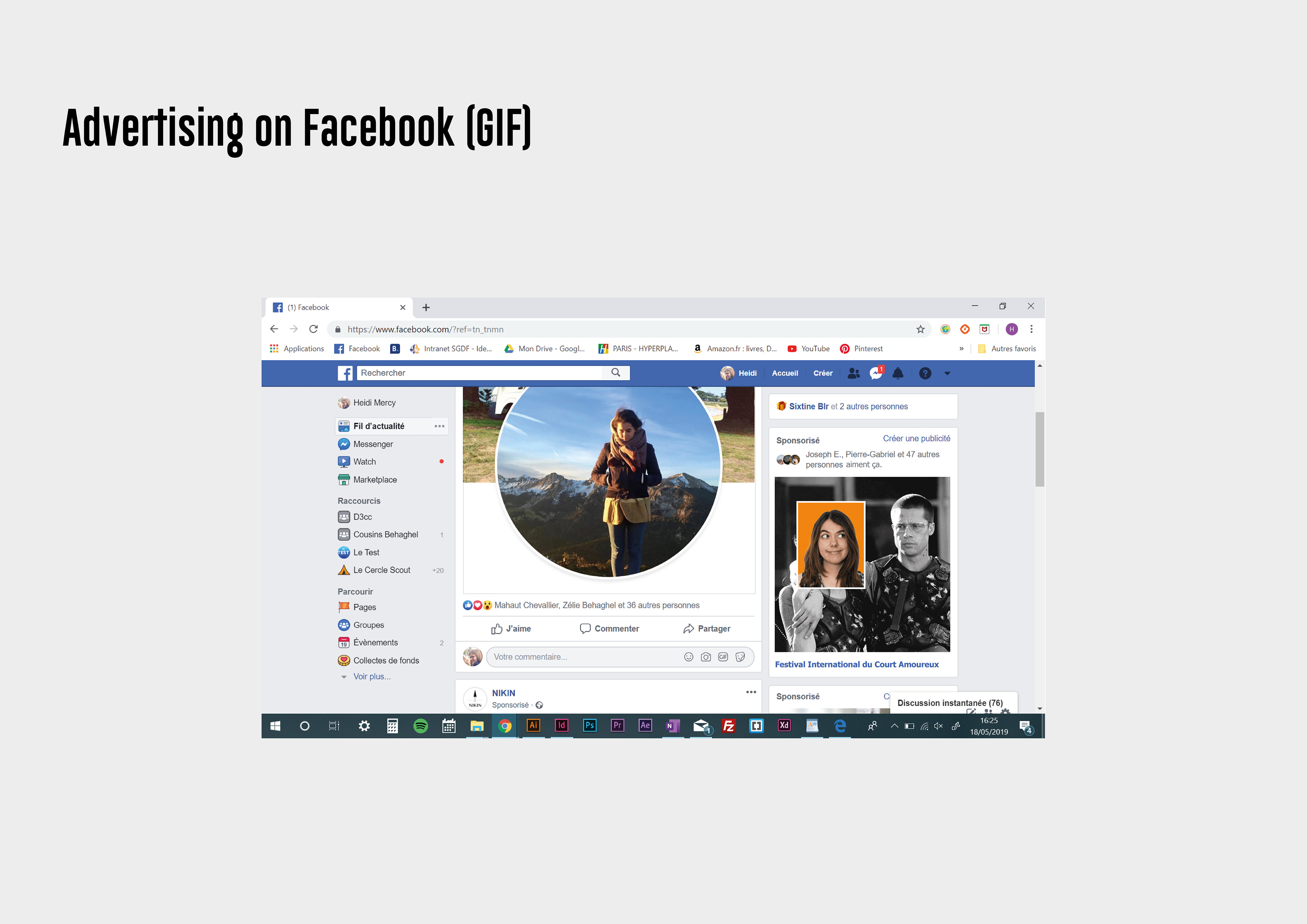Open the Applications bookmarks shortcut
This screenshot has height=924, width=1307.
(296, 348)
